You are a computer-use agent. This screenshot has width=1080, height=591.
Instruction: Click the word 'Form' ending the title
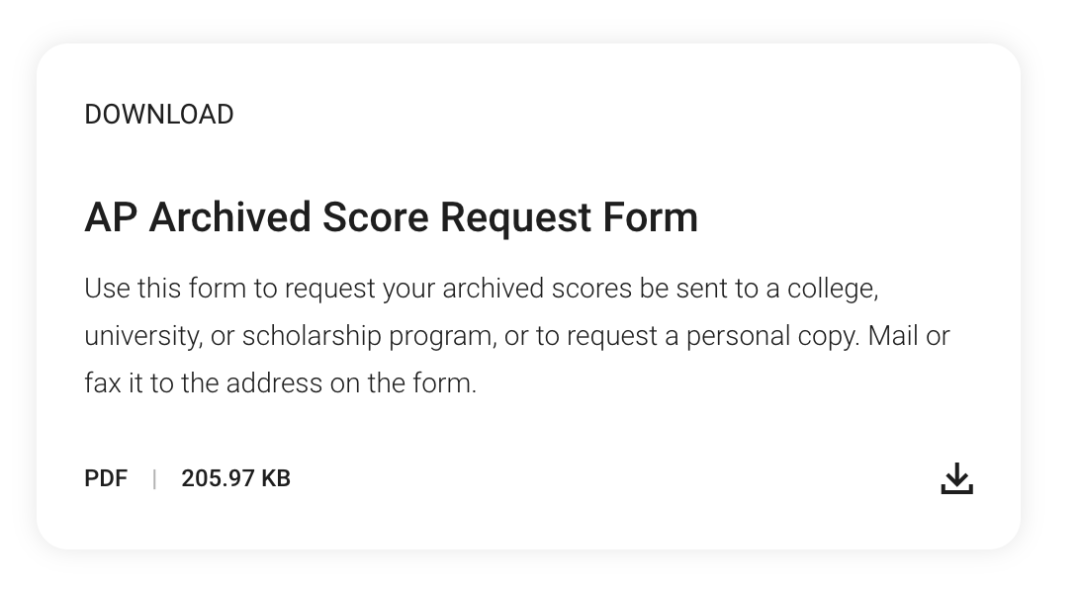(x=651, y=218)
